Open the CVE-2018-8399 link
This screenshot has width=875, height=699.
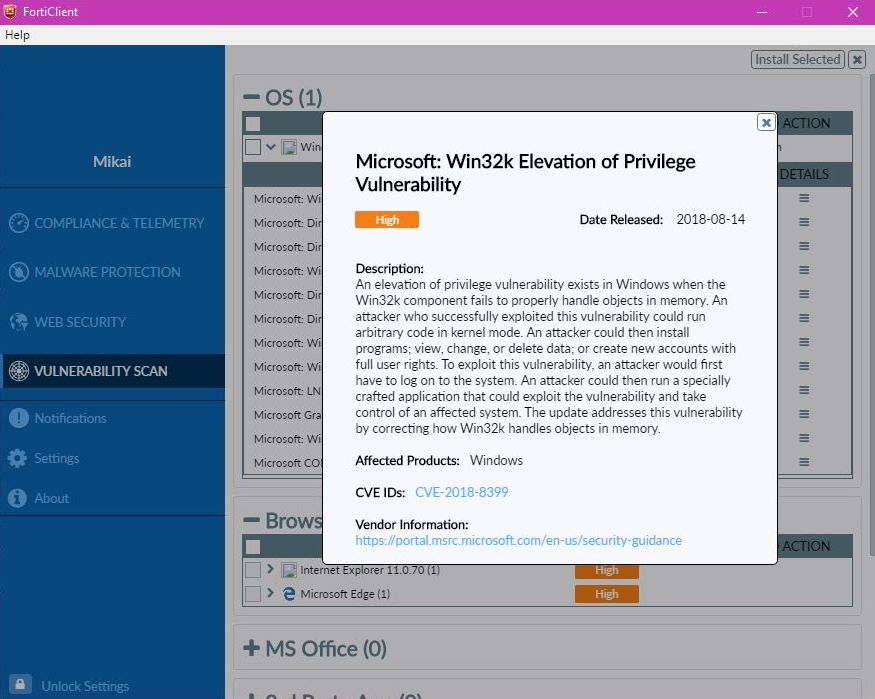(x=461, y=492)
